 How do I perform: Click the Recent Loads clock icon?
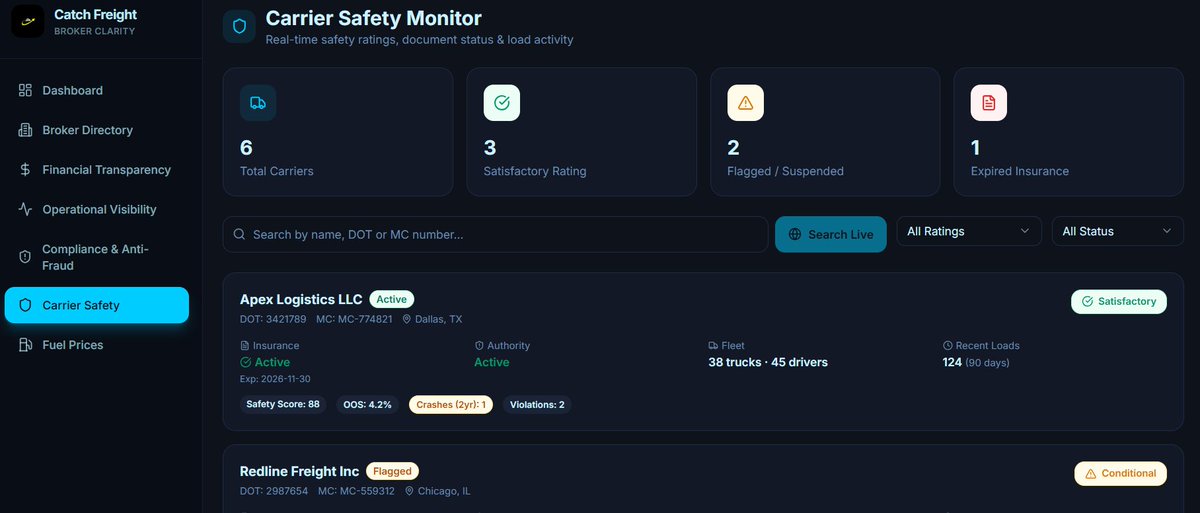coord(948,345)
